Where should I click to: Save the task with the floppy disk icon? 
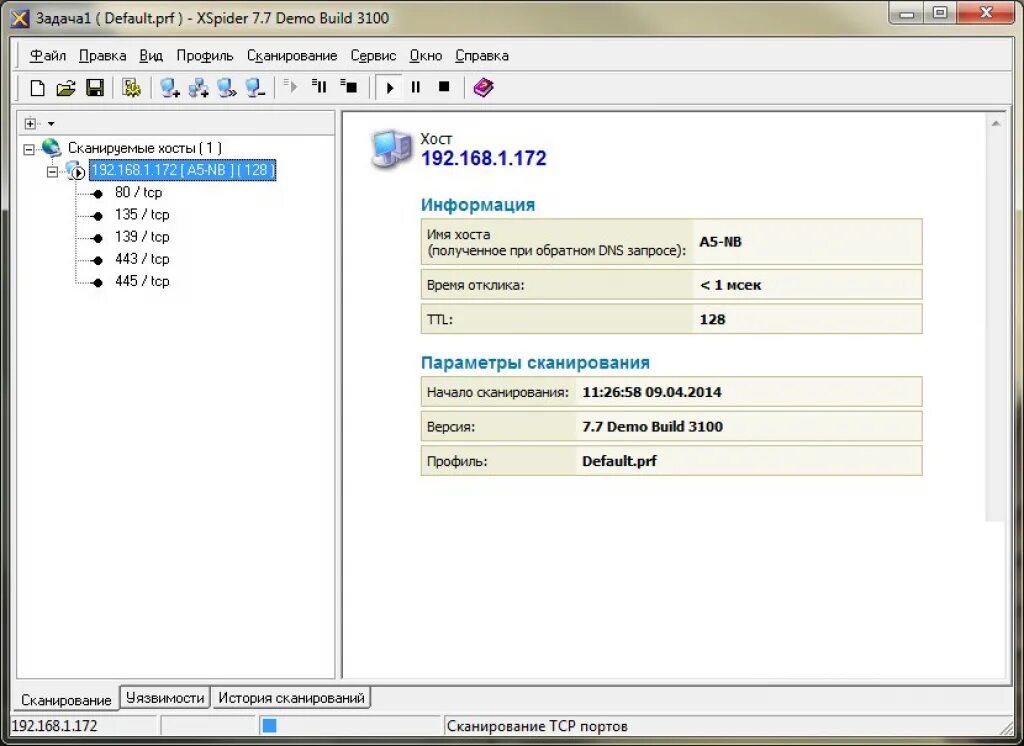[x=95, y=88]
